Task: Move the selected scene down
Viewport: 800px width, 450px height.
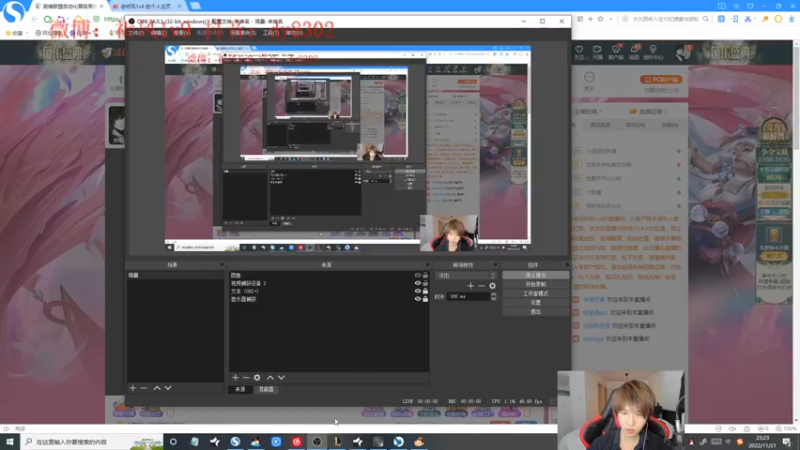Action: (168, 388)
